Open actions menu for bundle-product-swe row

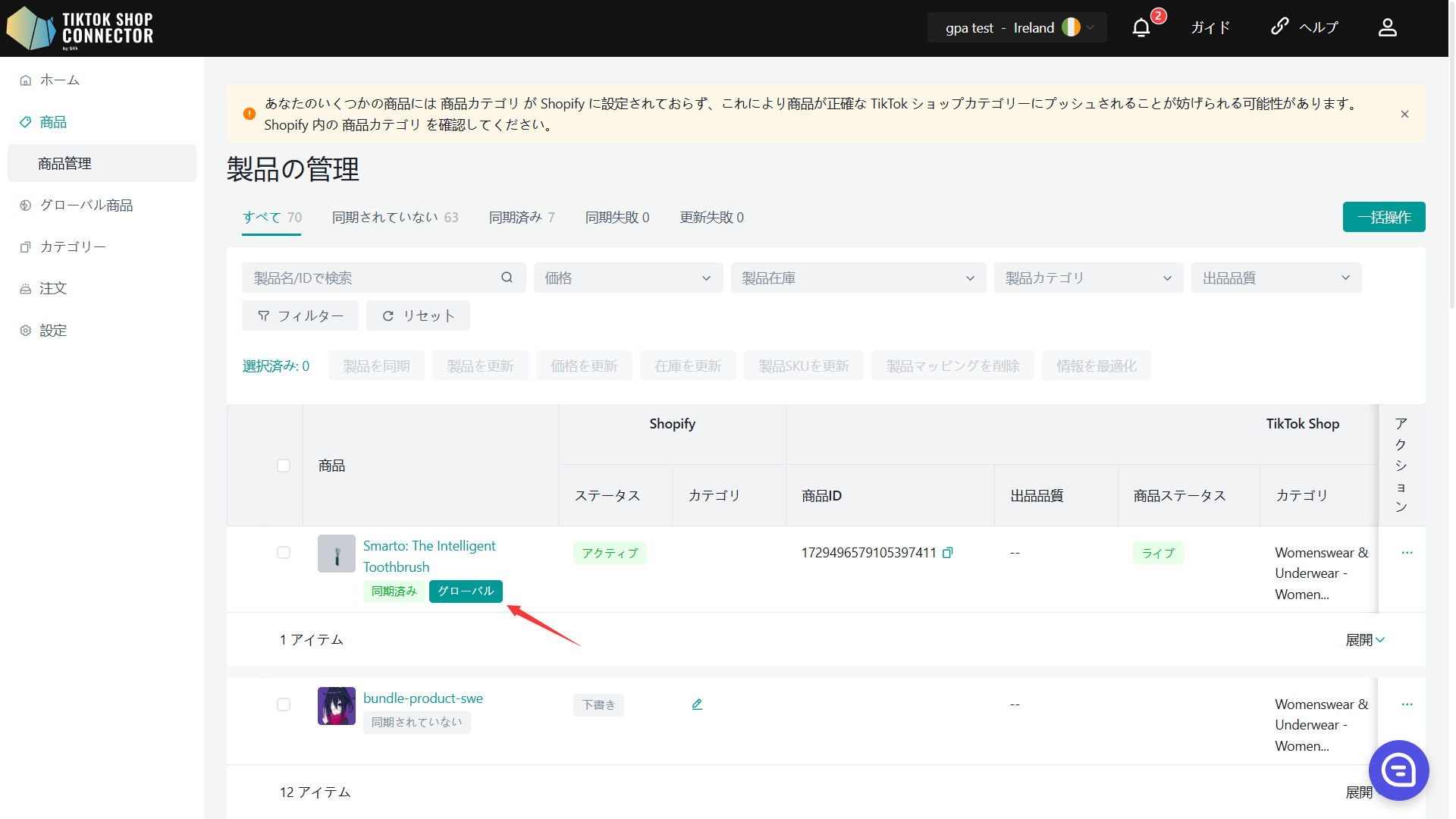coord(1407,704)
